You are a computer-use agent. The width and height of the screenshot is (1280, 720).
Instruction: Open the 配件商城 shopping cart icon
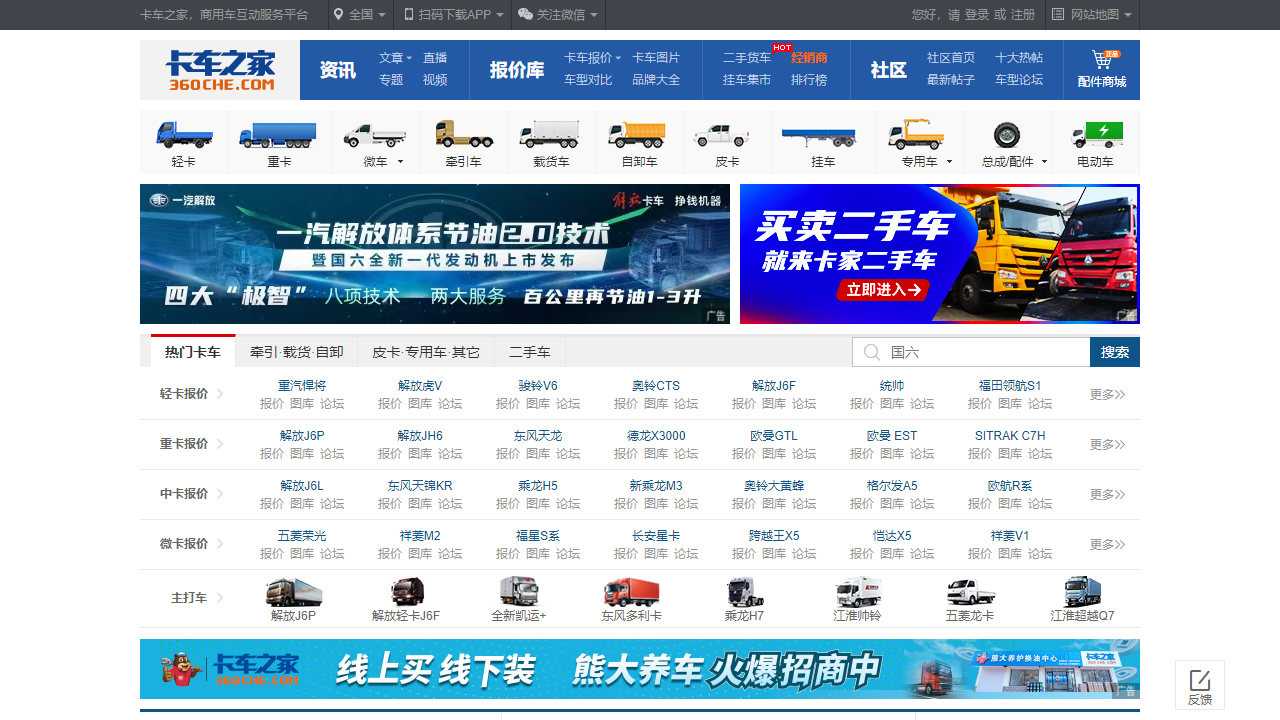tap(1102, 60)
